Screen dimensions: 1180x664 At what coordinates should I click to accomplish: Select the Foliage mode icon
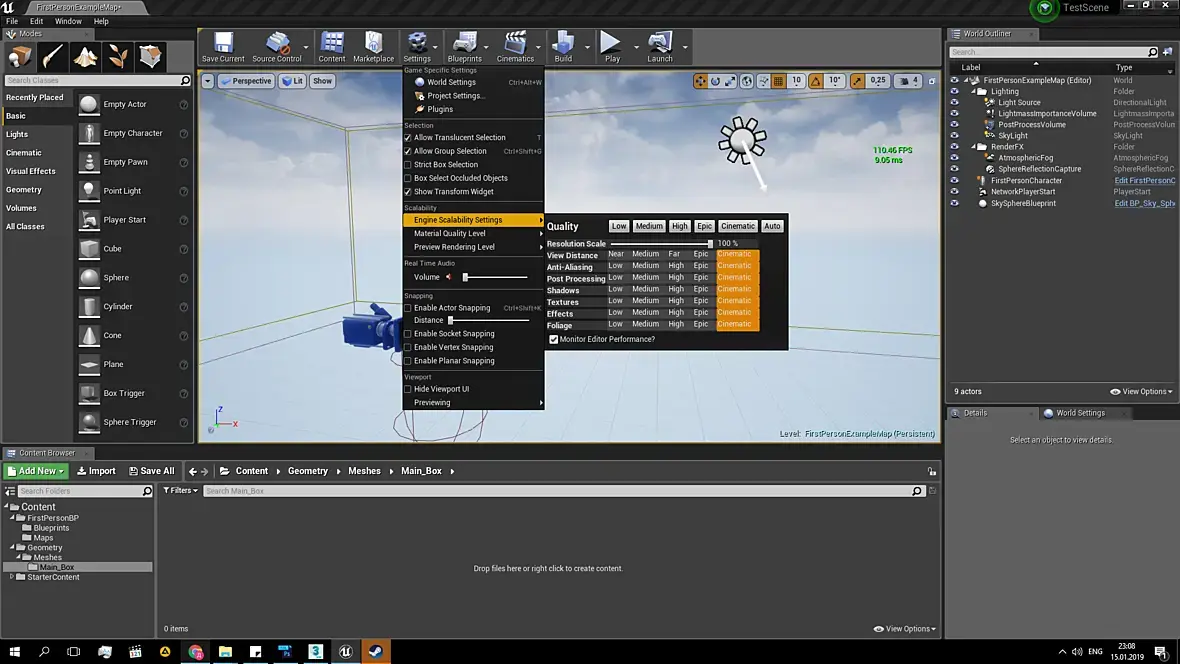pos(117,56)
